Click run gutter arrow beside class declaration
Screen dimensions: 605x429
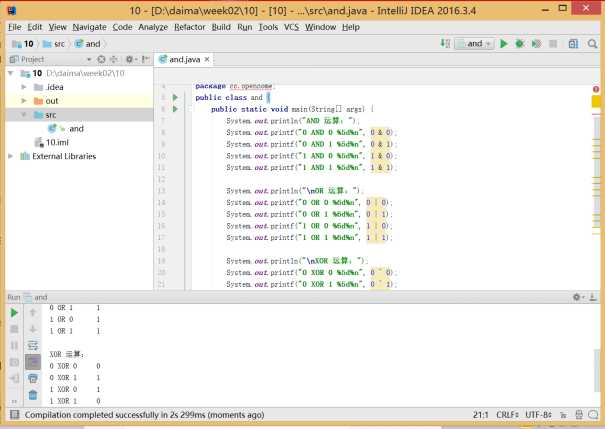(175, 98)
